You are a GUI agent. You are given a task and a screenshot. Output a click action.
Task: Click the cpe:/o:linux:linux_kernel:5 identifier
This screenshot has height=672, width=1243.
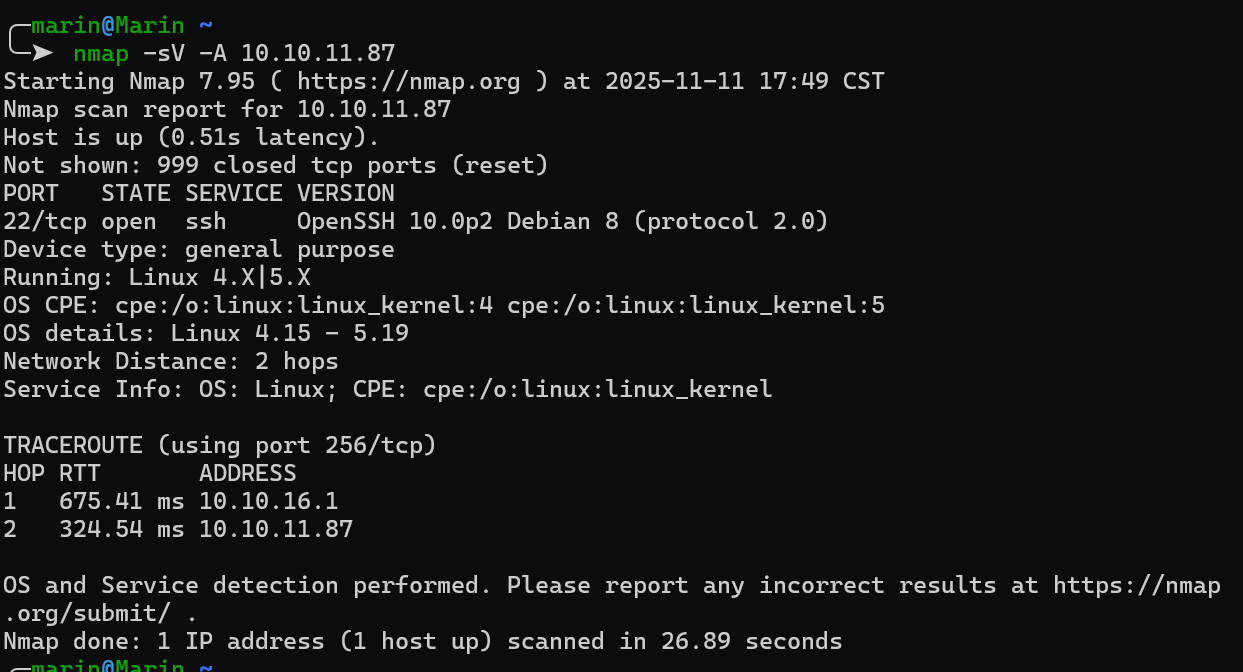pyautogui.click(x=696, y=305)
